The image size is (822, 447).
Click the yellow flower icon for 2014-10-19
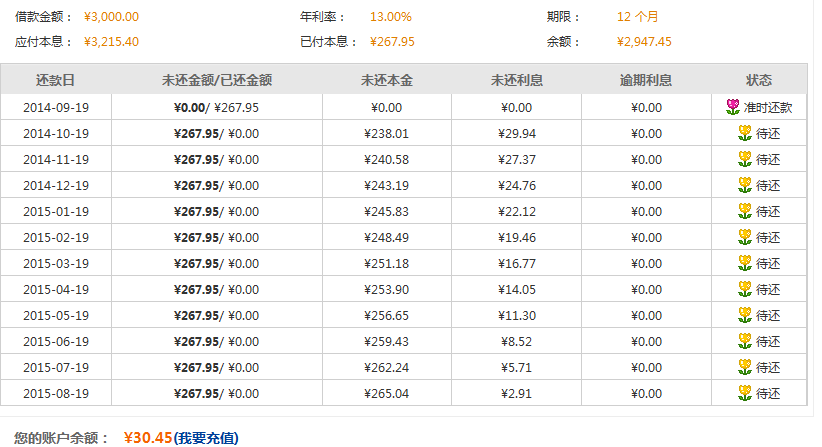tap(744, 133)
